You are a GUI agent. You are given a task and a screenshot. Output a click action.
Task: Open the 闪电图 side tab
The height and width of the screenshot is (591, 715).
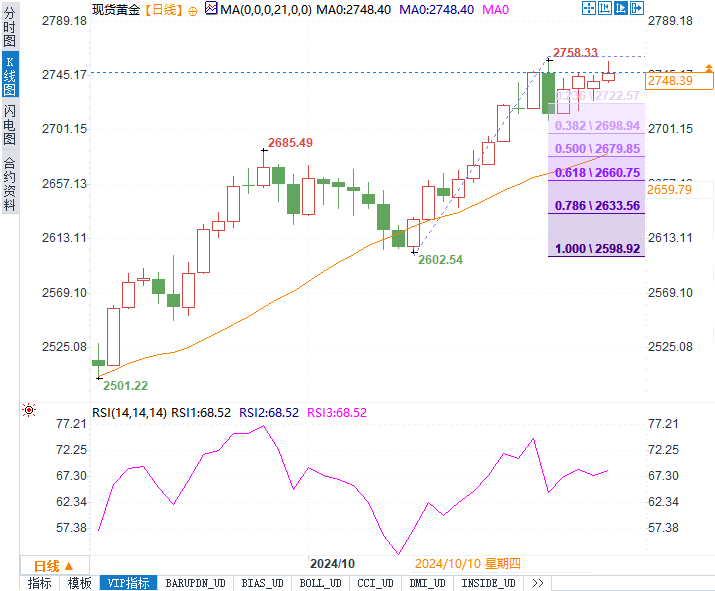9,123
